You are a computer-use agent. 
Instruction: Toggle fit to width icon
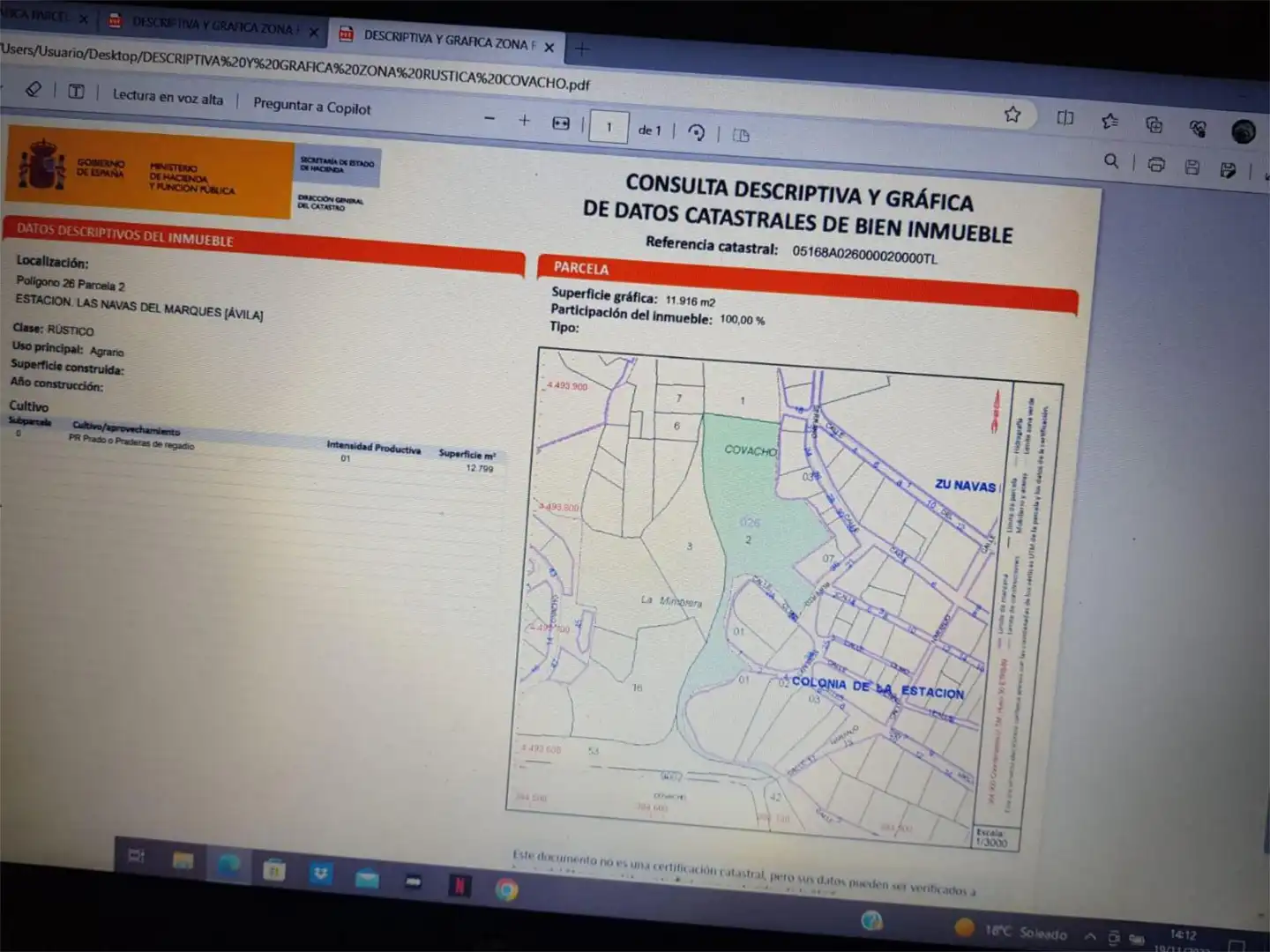[x=561, y=123]
